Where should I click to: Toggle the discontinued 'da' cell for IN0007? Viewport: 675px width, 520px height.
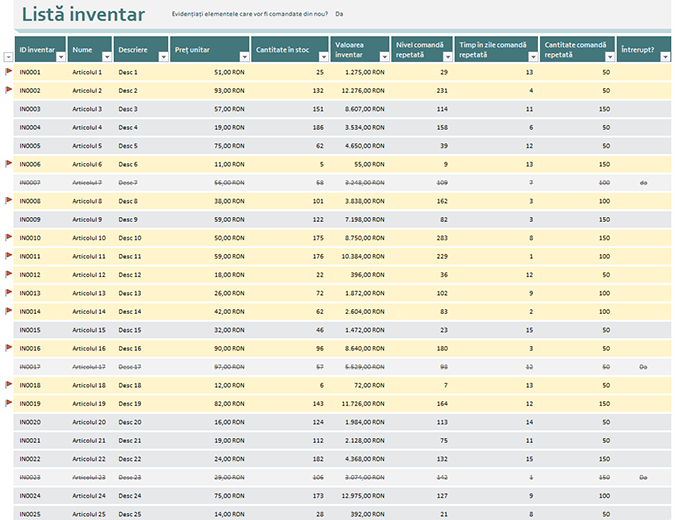coord(644,182)
